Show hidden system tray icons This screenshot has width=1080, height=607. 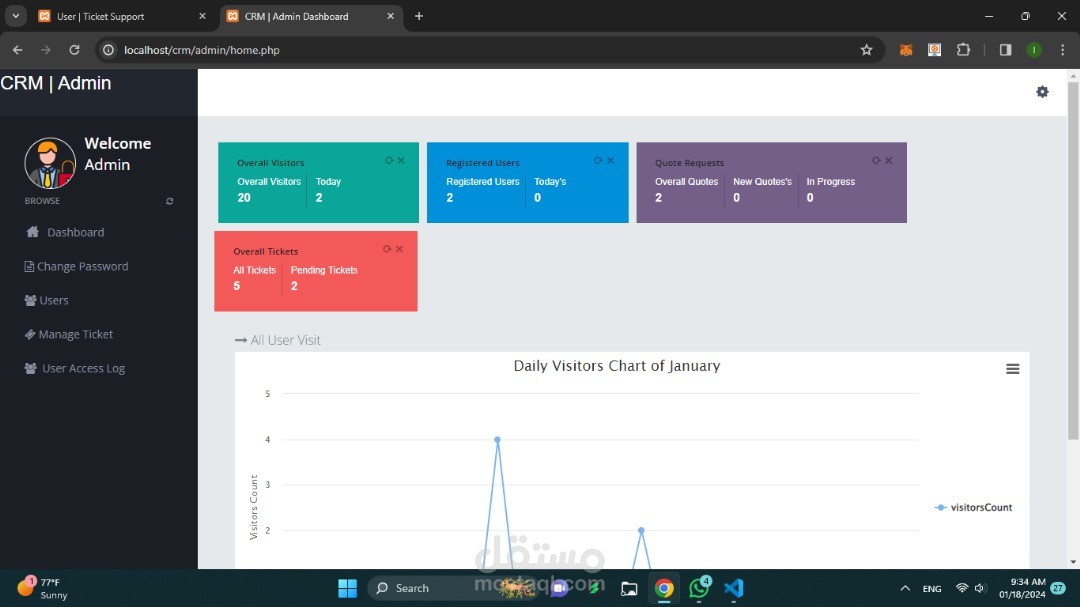pos(905,588)
